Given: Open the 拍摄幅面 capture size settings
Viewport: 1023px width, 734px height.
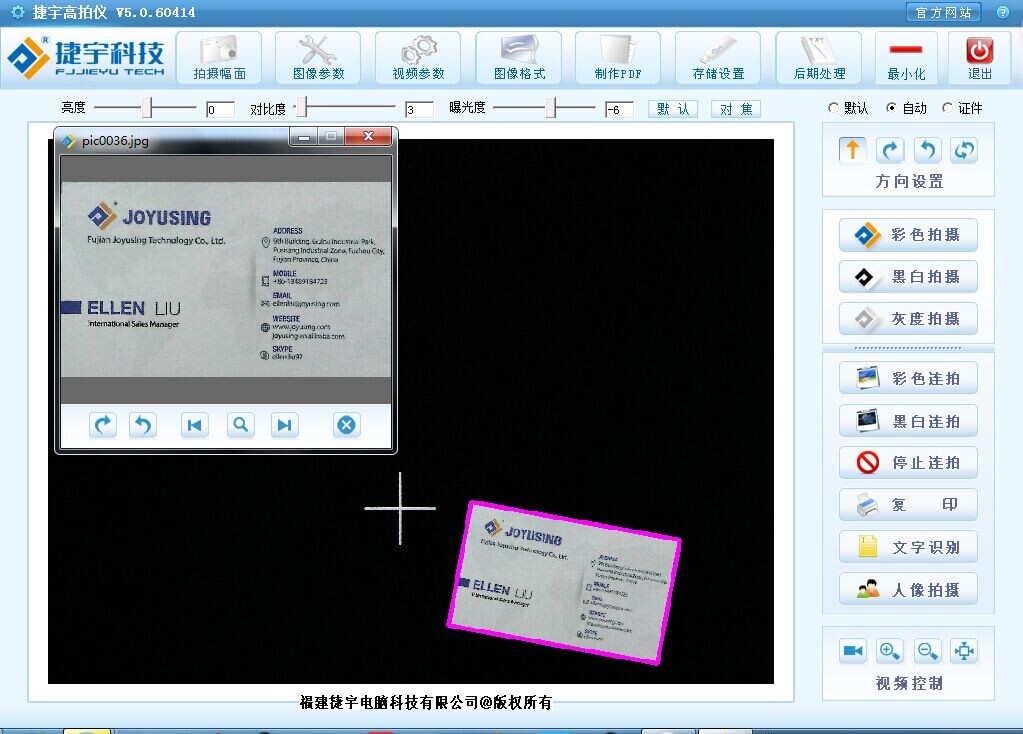Looking at the screenshot, I should click(219, 58).
